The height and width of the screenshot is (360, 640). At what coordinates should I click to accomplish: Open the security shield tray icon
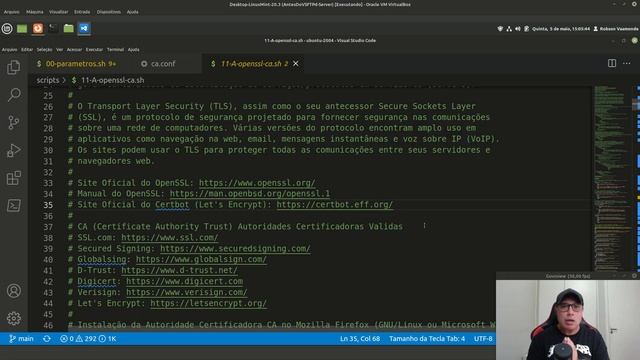click(500, 29)
